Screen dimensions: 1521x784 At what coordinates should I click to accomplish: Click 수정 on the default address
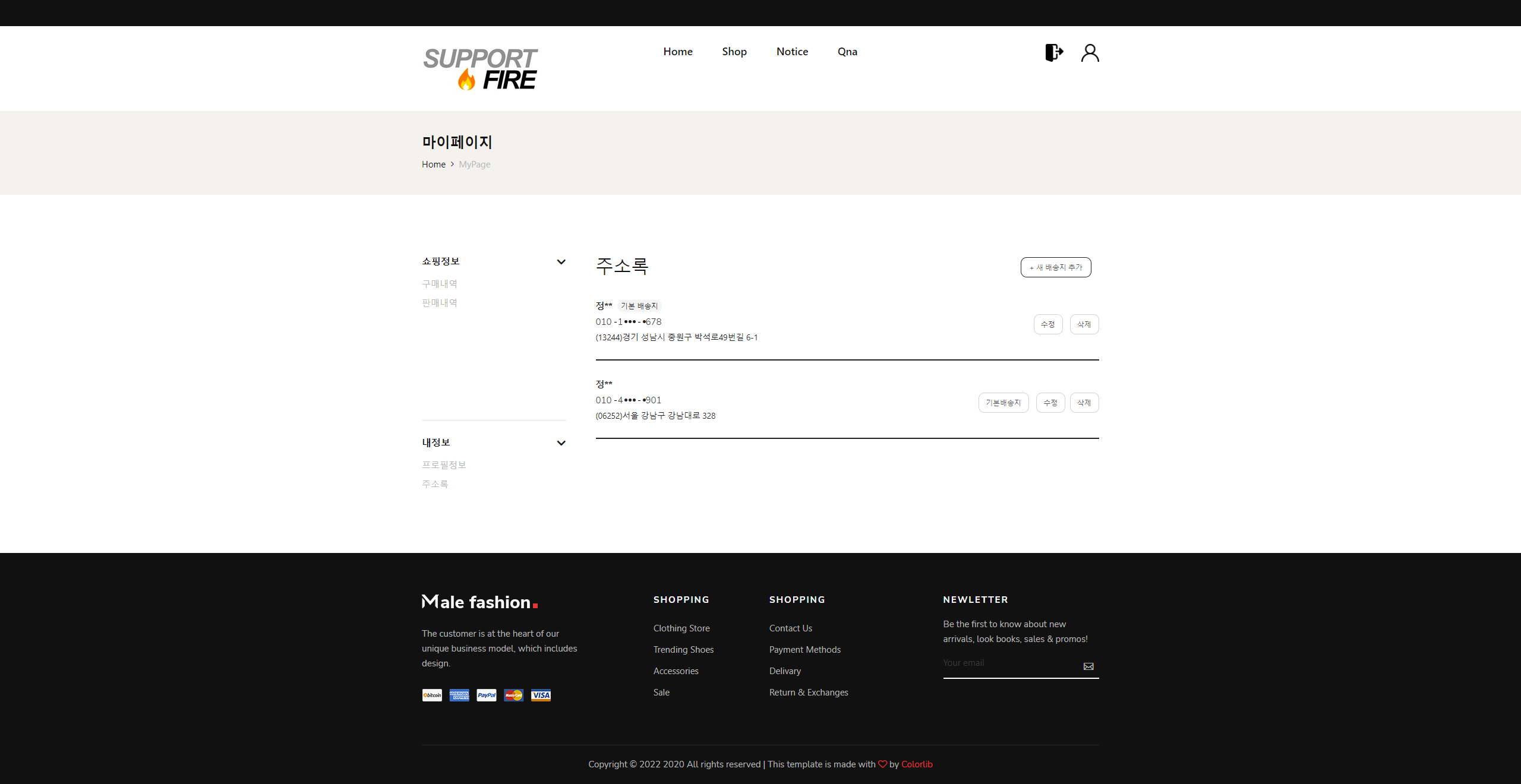pos(1047,324)
